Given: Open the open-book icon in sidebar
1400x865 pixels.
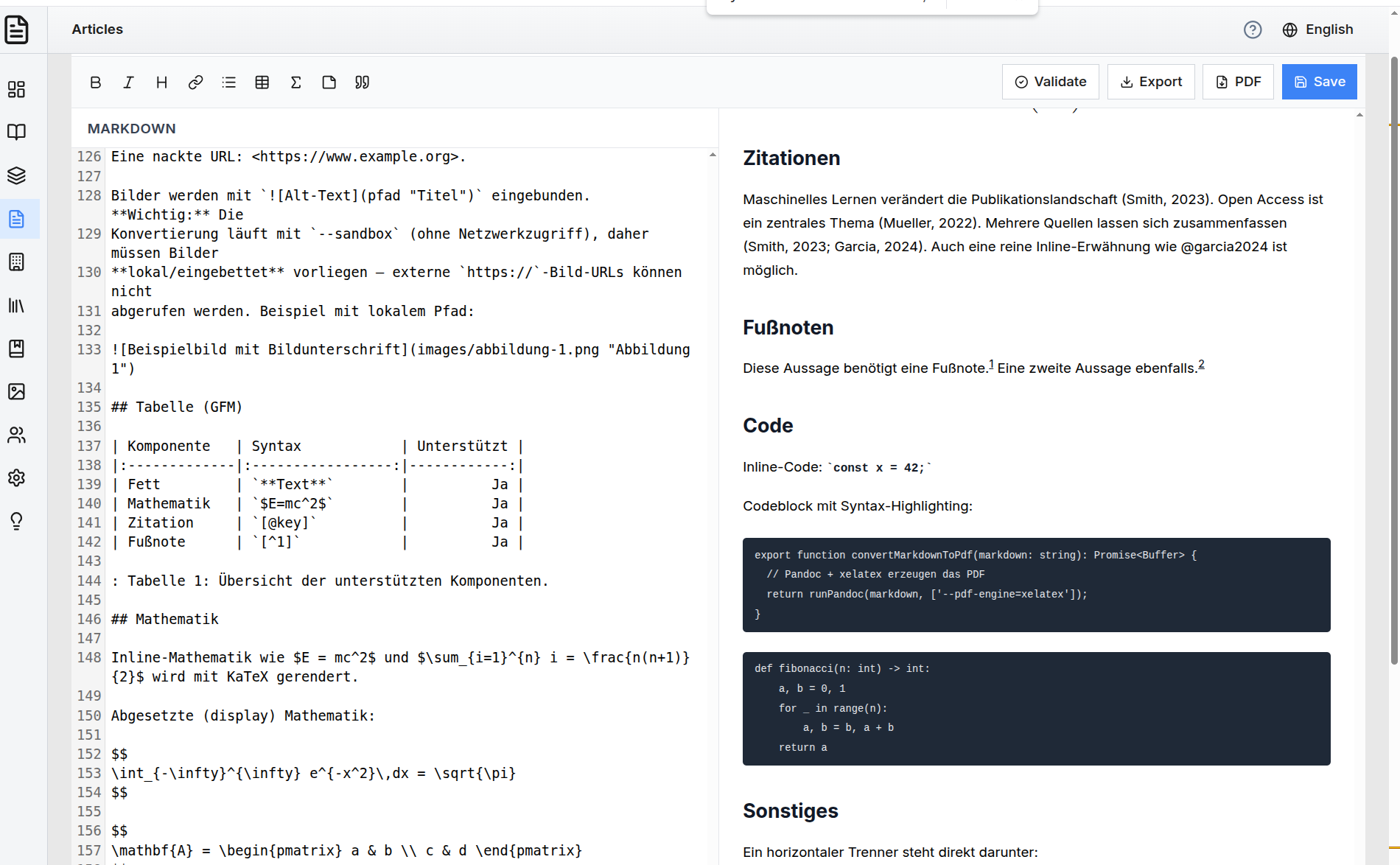Looking at the screenshot, I should coord(16,132).
